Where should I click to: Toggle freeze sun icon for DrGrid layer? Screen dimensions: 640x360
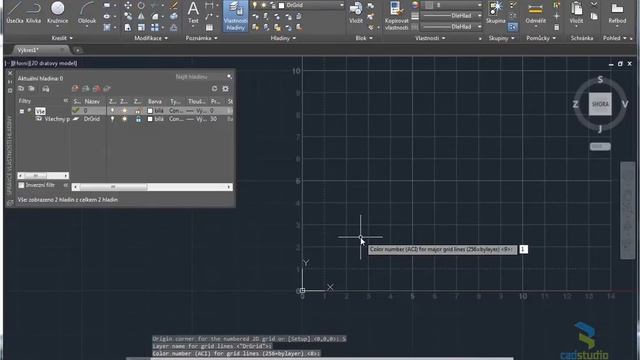point(125,119)
